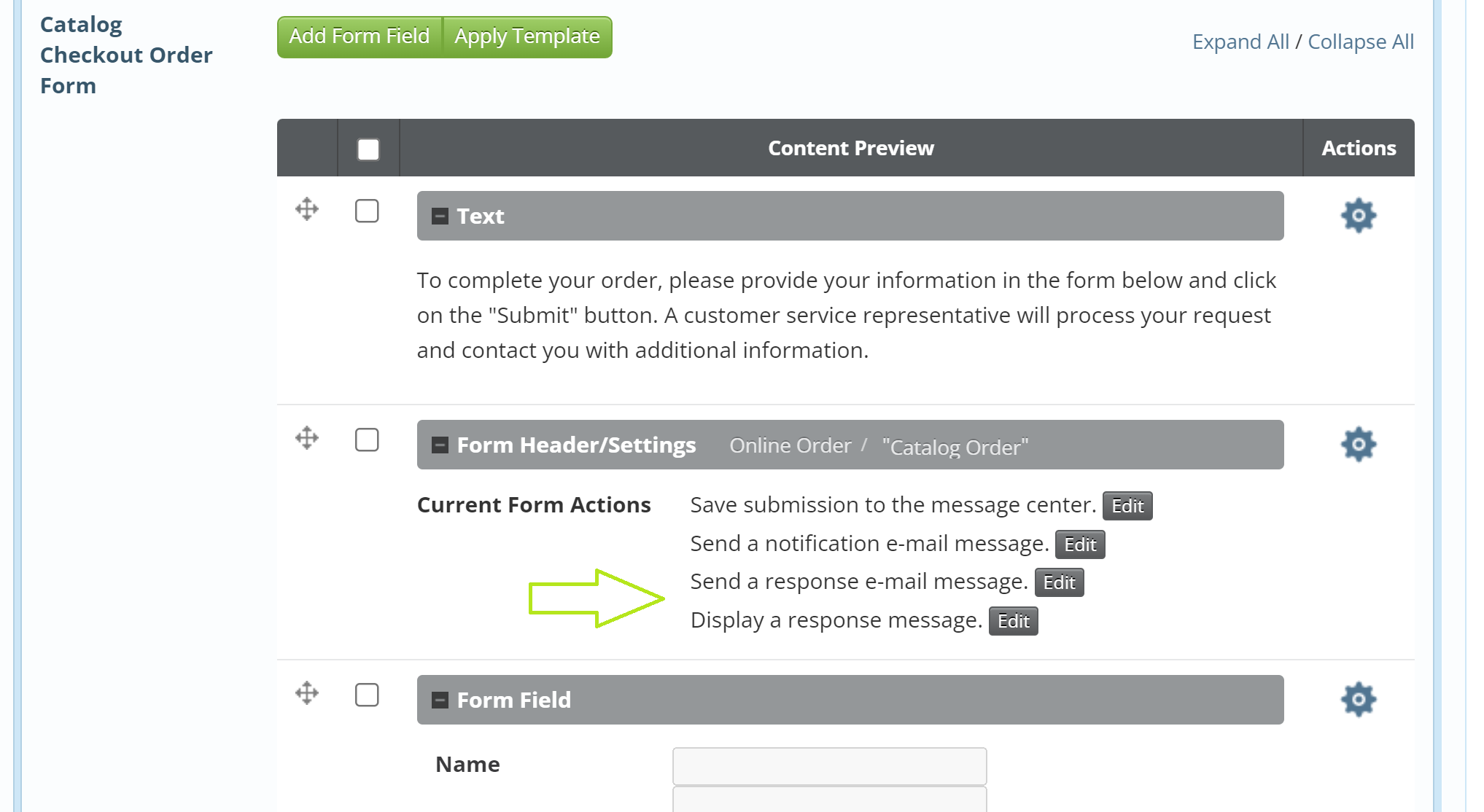Edit the send response e-mail message action

[x=1059, y=582]
